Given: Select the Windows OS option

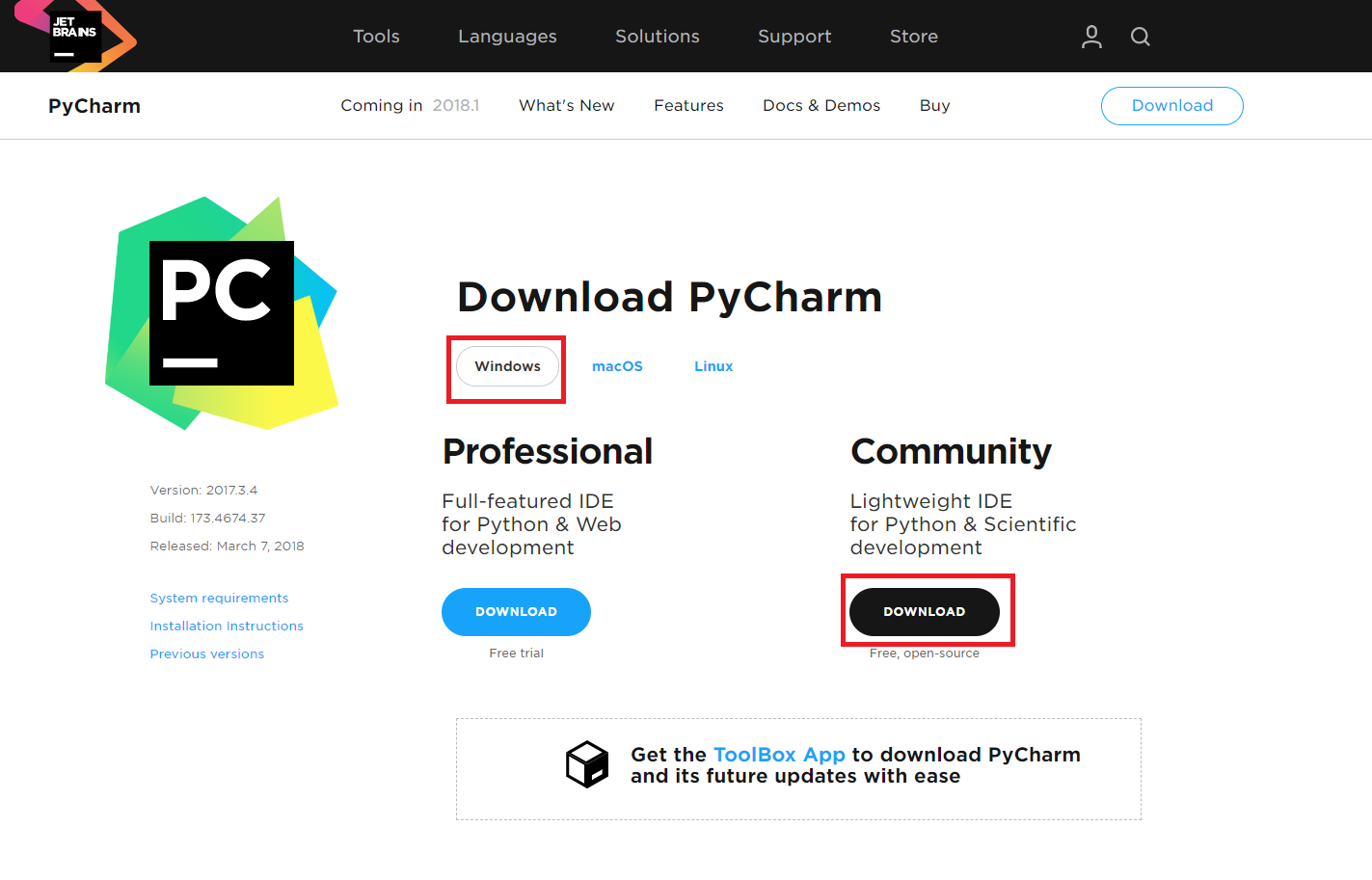Looking at the screenshot, I should [x=507, y=366].
